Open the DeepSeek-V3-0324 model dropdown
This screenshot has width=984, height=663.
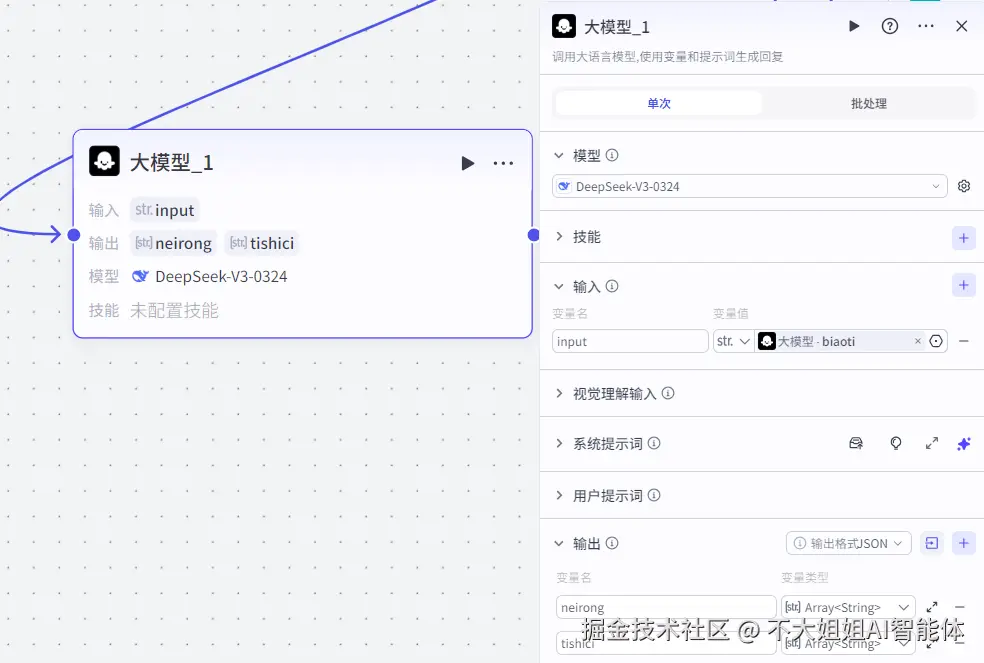(749, 186)
